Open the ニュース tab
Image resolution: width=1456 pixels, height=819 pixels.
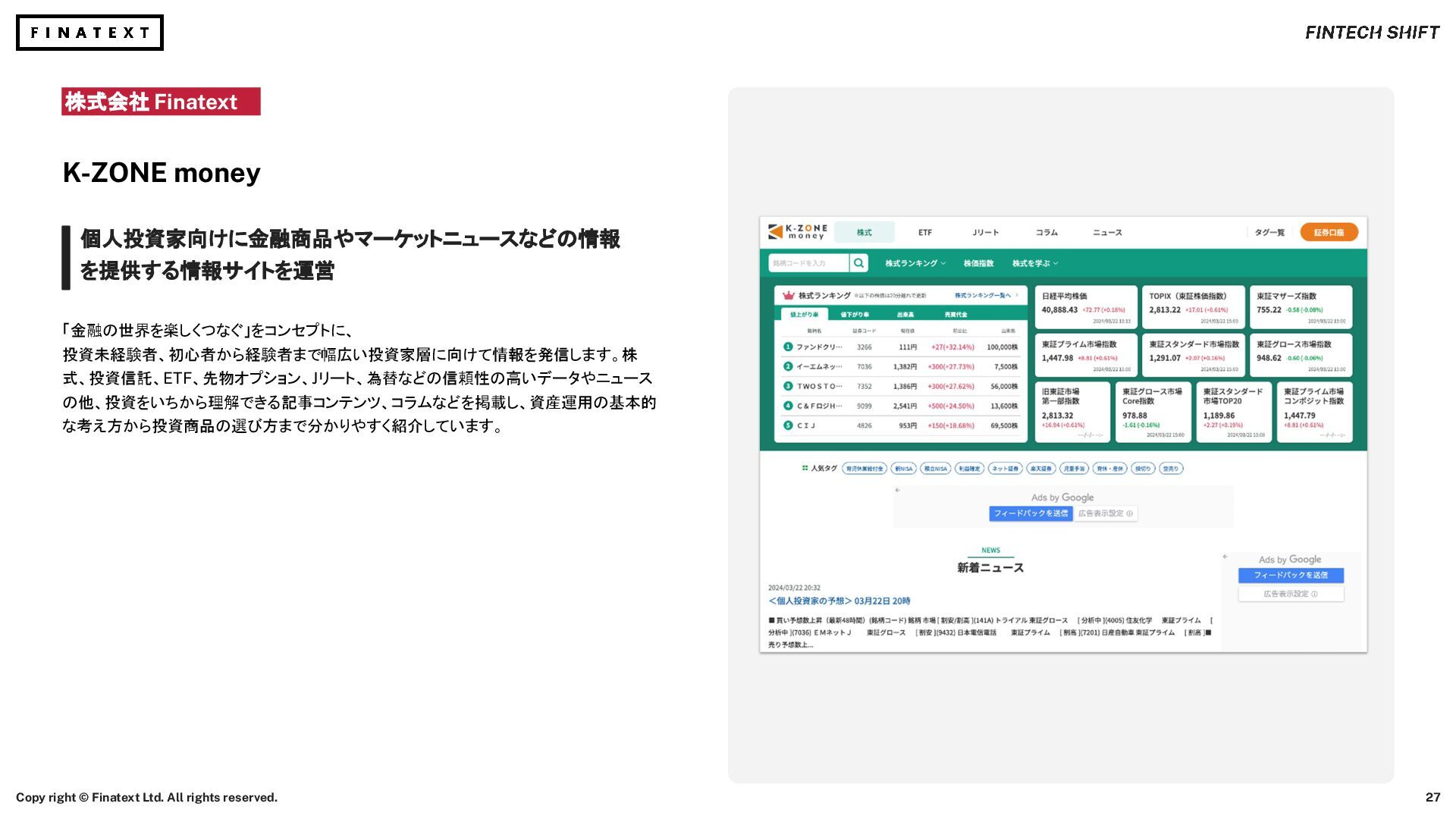pyautogui.click(x=1107, y=232)
